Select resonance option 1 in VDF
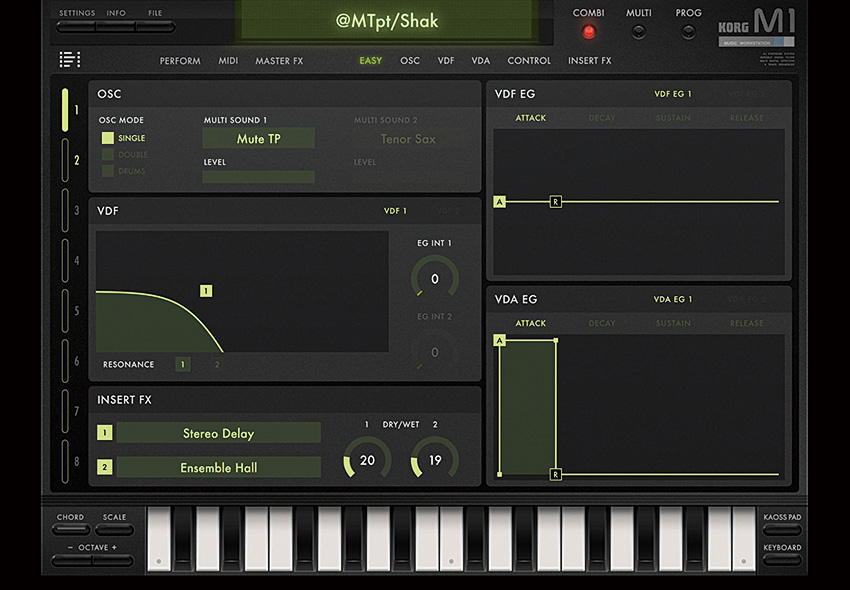850x590 pixels. (182, 365)
